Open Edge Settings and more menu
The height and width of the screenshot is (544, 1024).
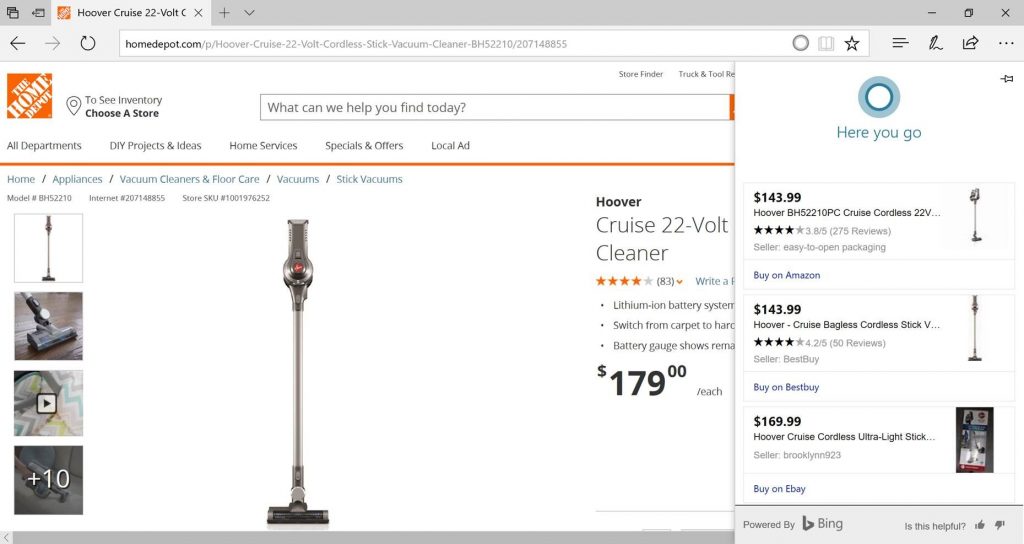(1005, 43)
